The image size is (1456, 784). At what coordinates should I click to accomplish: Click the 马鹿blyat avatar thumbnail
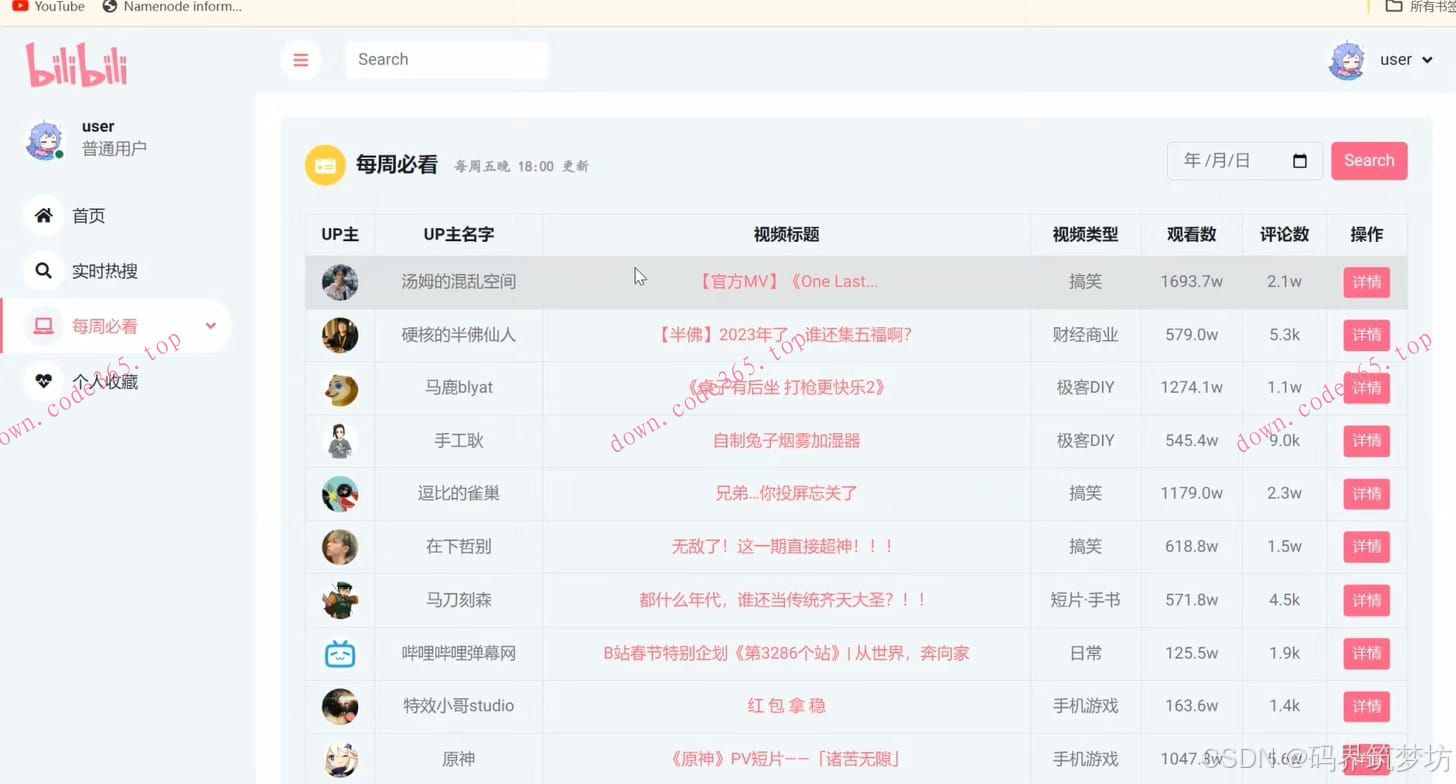(340, 387)
